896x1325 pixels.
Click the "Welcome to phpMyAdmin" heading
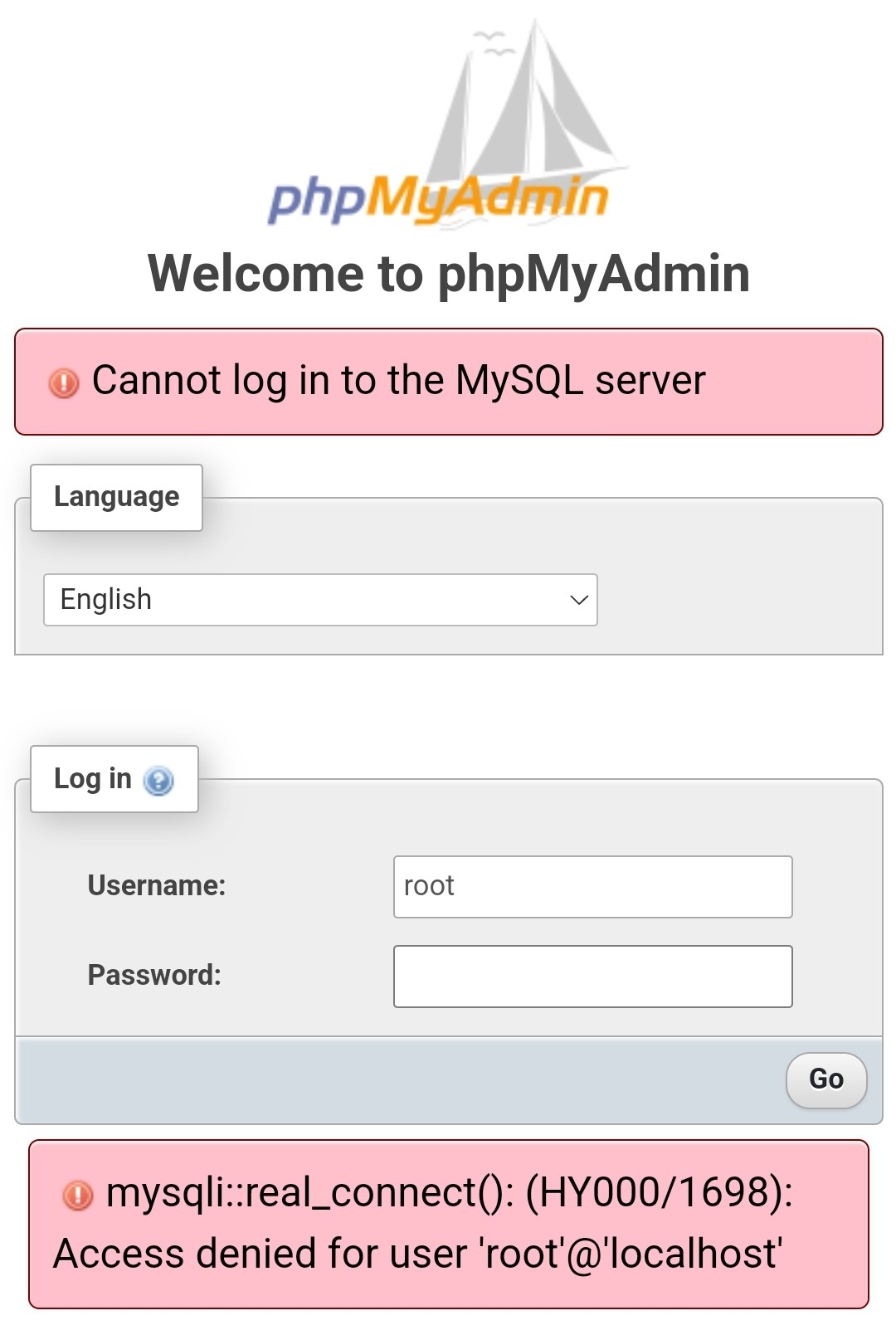[449, 274]
